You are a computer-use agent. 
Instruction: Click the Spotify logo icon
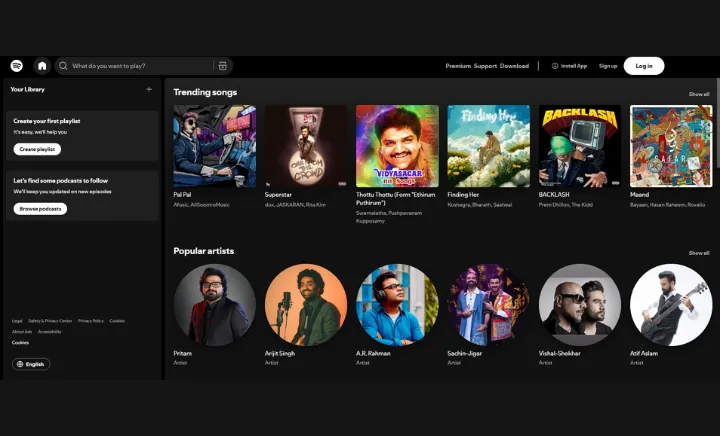(17, 66)
